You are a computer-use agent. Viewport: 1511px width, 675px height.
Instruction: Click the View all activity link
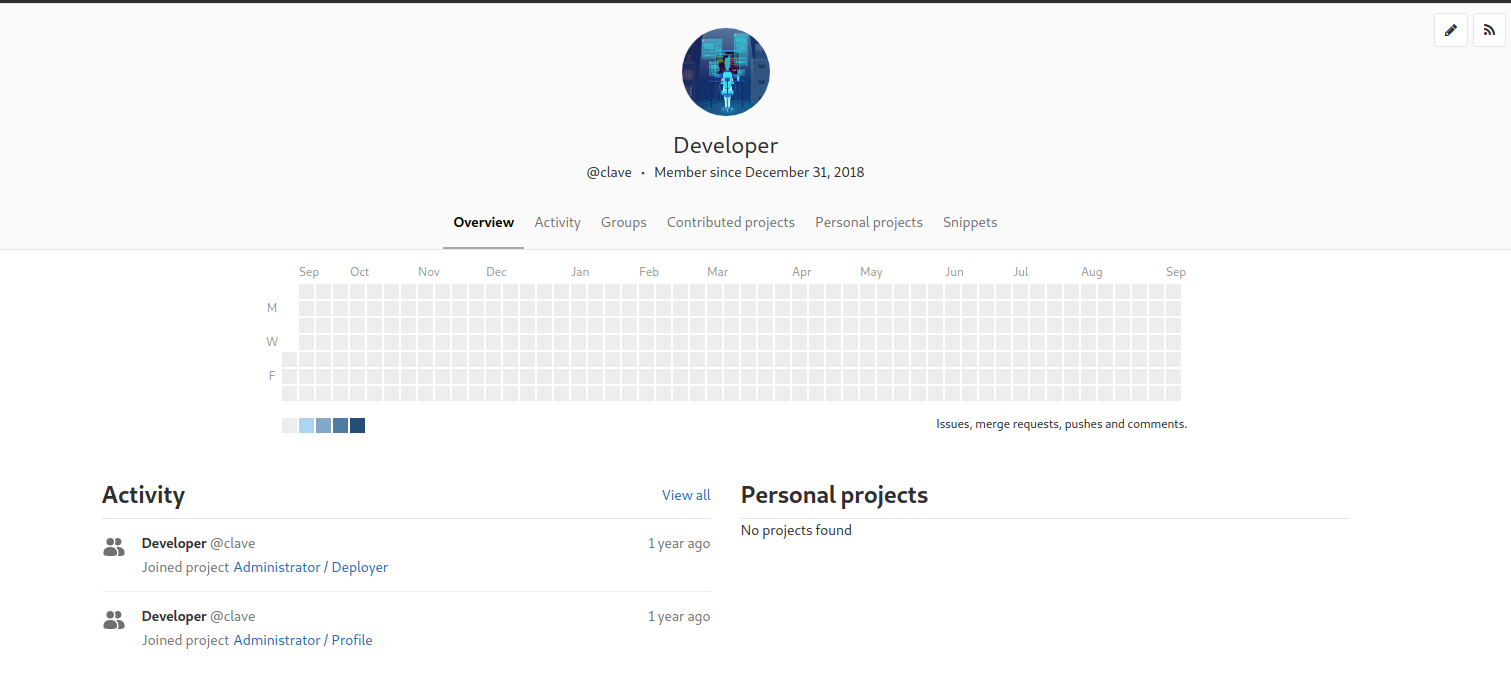[x=685, y=494]
